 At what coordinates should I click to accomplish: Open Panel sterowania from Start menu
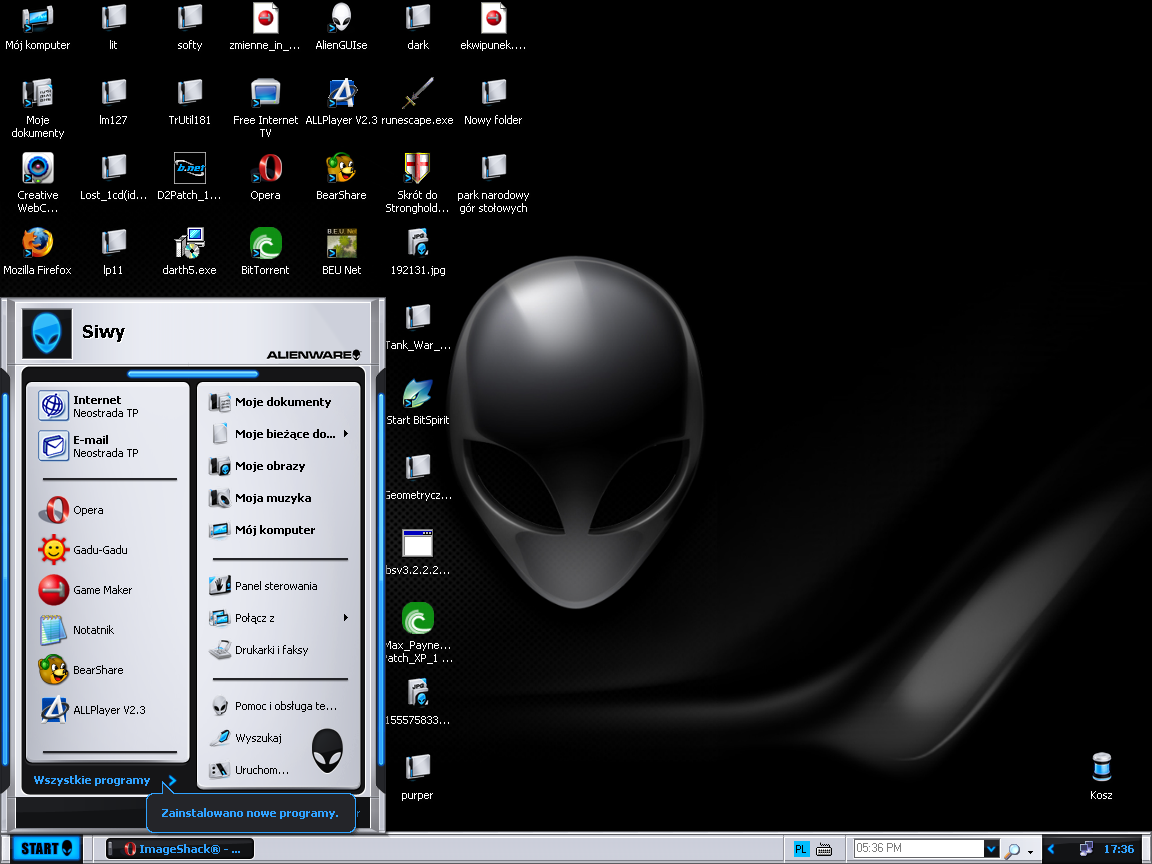click(x=276, y=586)
